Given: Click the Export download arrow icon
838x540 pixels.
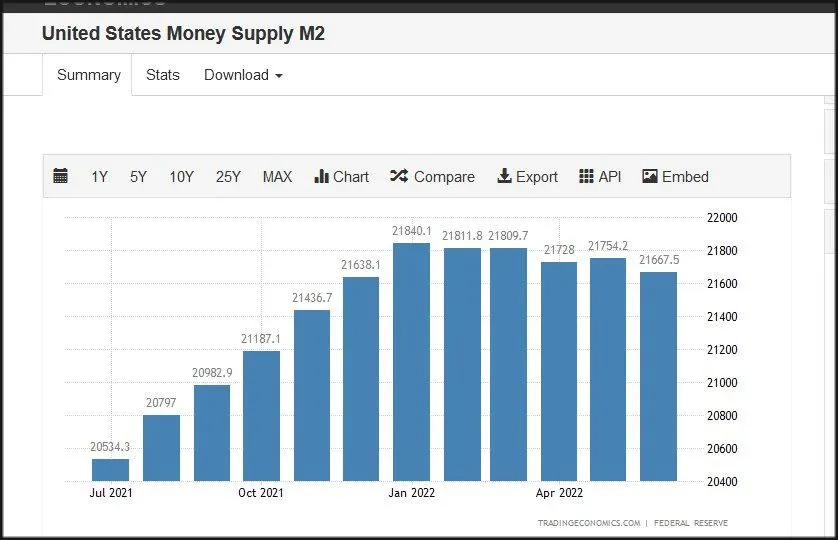Looking at the screenshot, I should click(504, 177).
